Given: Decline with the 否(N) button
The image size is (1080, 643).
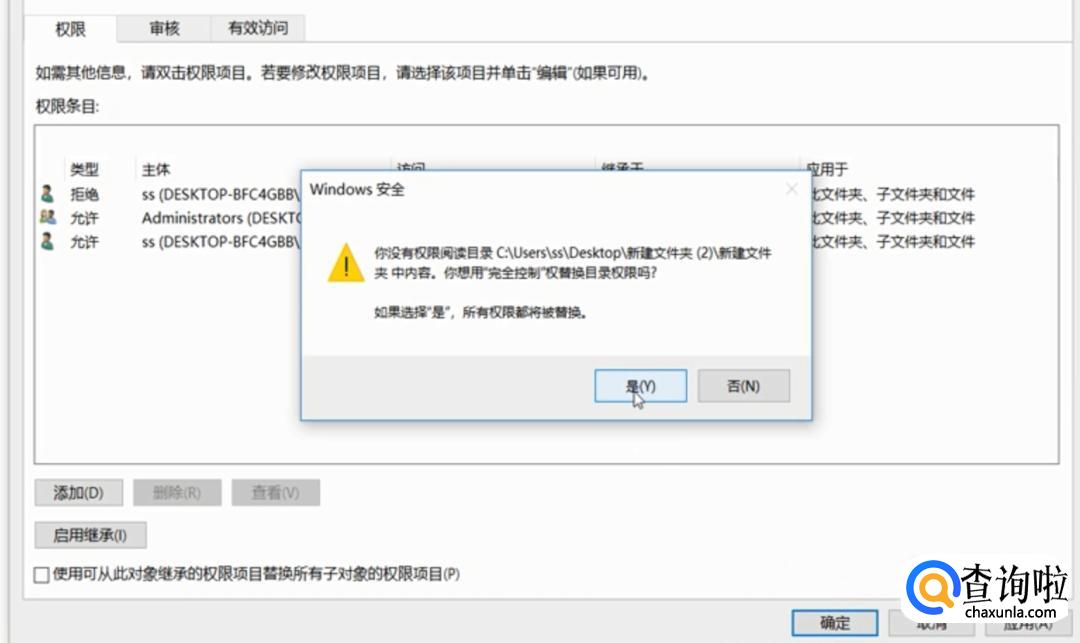Looking at the screenshot, I should 744,386.
